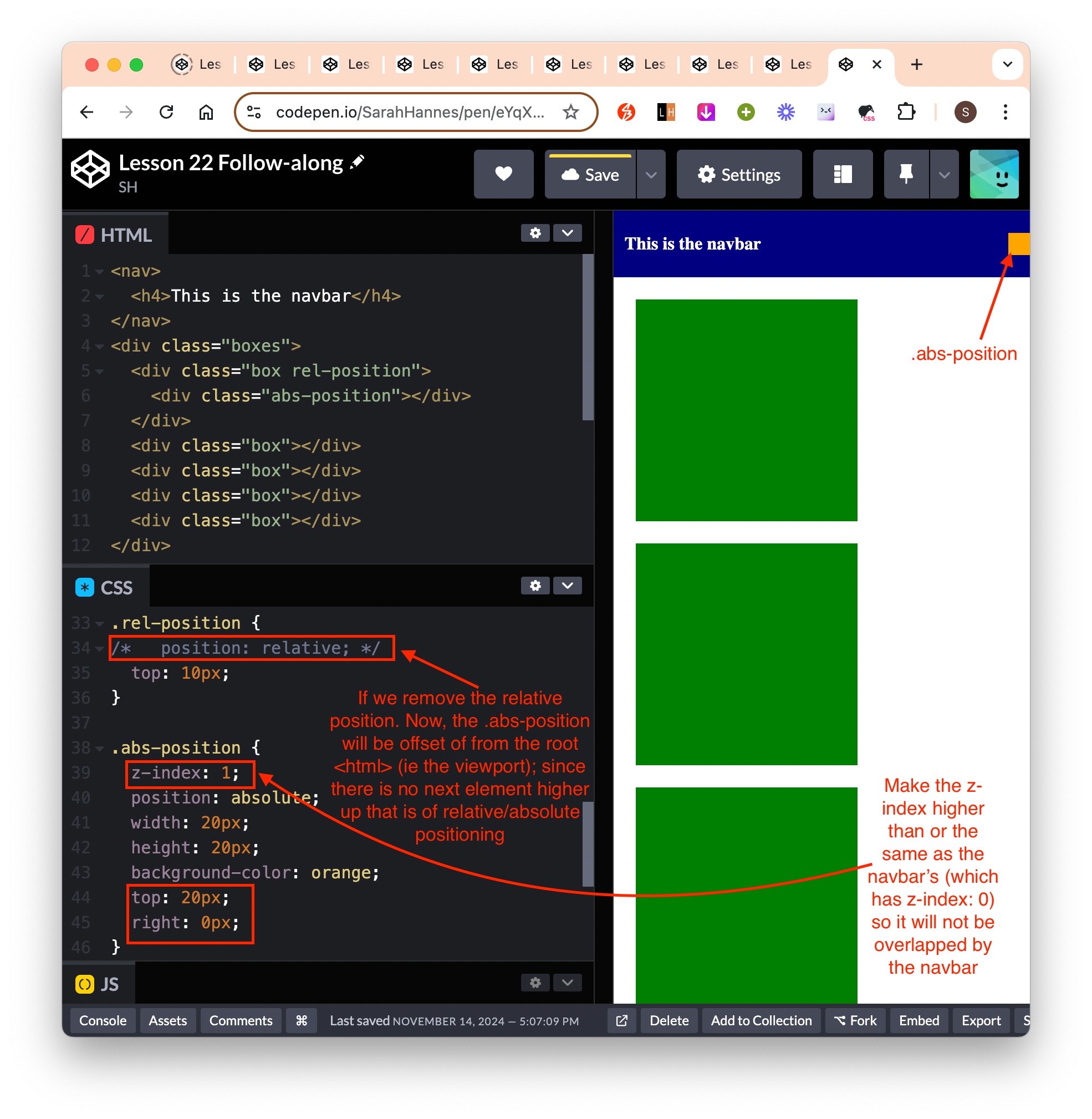Open the Assets panel
Screen dimensions: 1092x1119
[x=167, y=1020]
